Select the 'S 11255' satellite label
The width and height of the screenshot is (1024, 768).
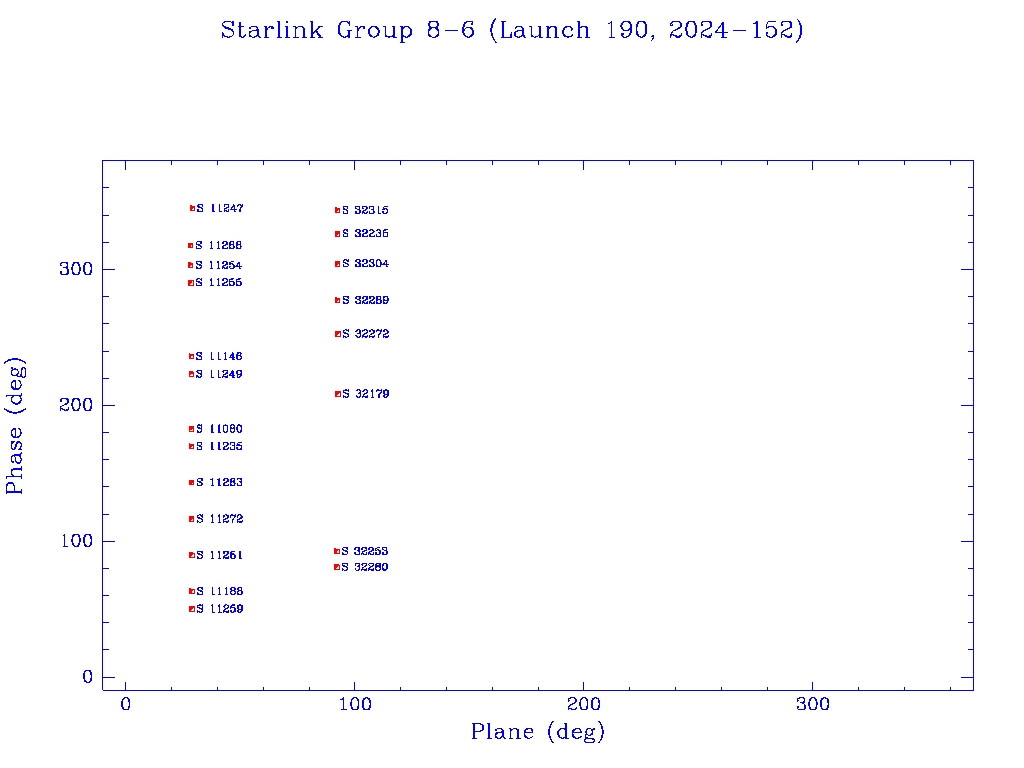(219, 283)
